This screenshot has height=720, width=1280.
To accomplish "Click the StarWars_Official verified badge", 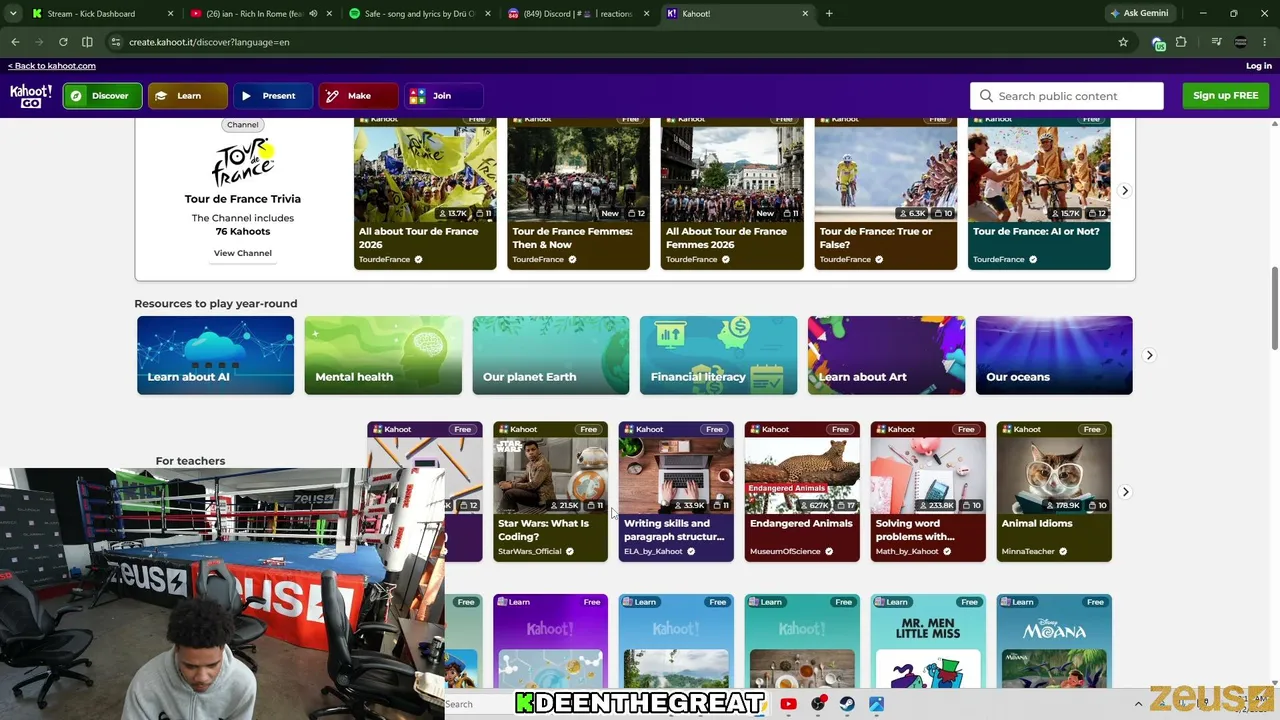I will (570, 552).
